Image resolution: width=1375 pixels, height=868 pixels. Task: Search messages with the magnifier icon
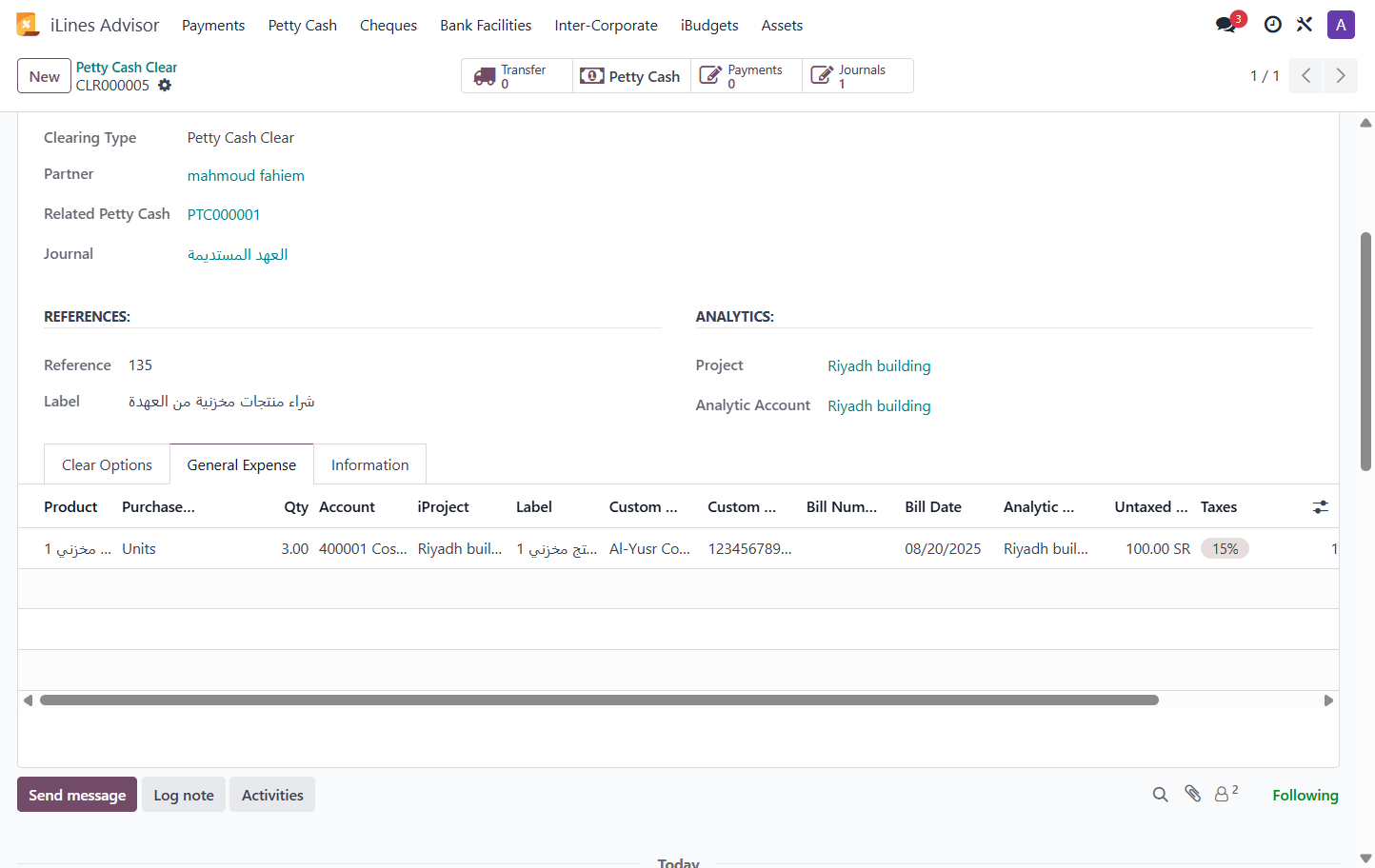pos(1160,795)
